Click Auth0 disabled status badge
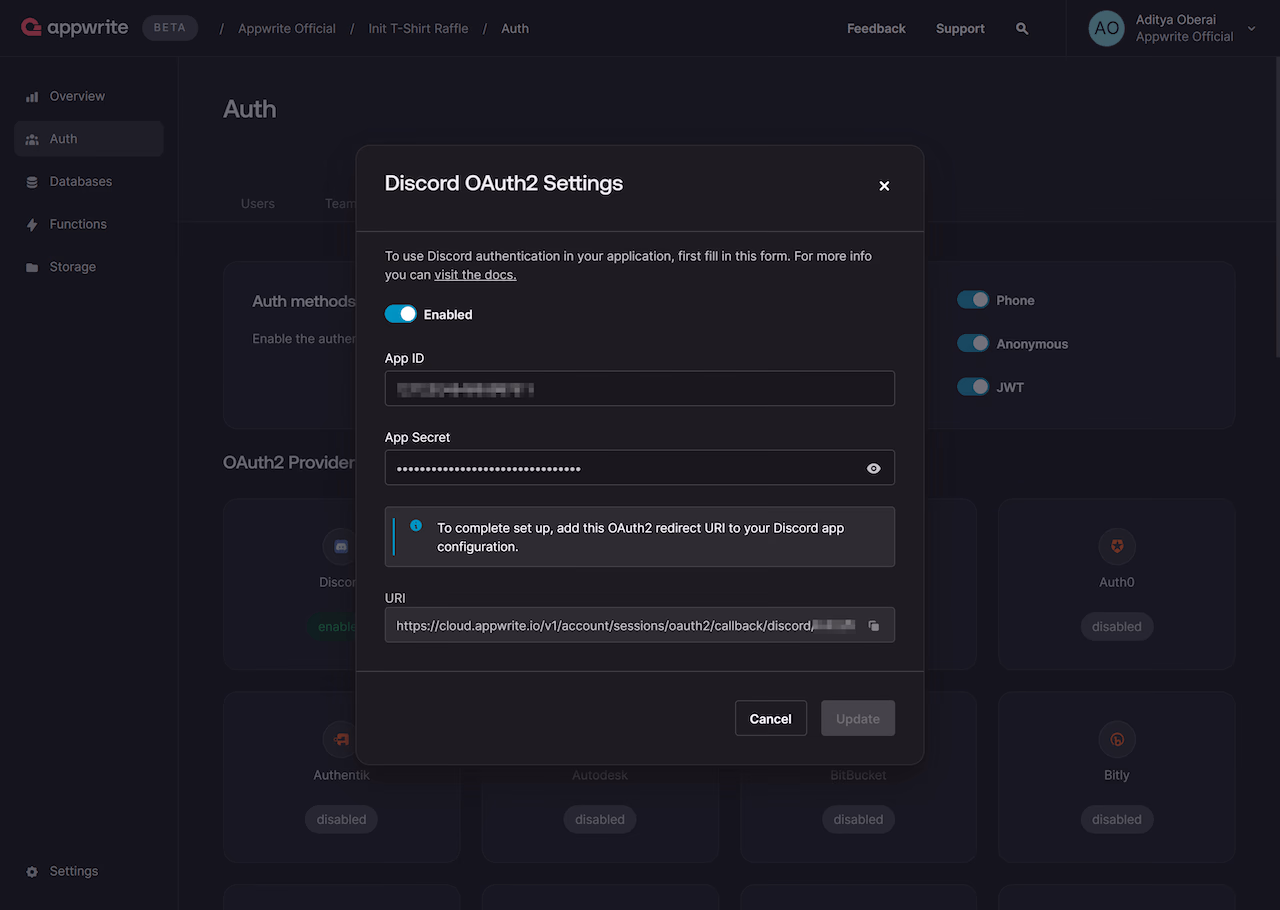This screenshot has height=910, width=1280. pyautogui.click(x=1117, y=627)
